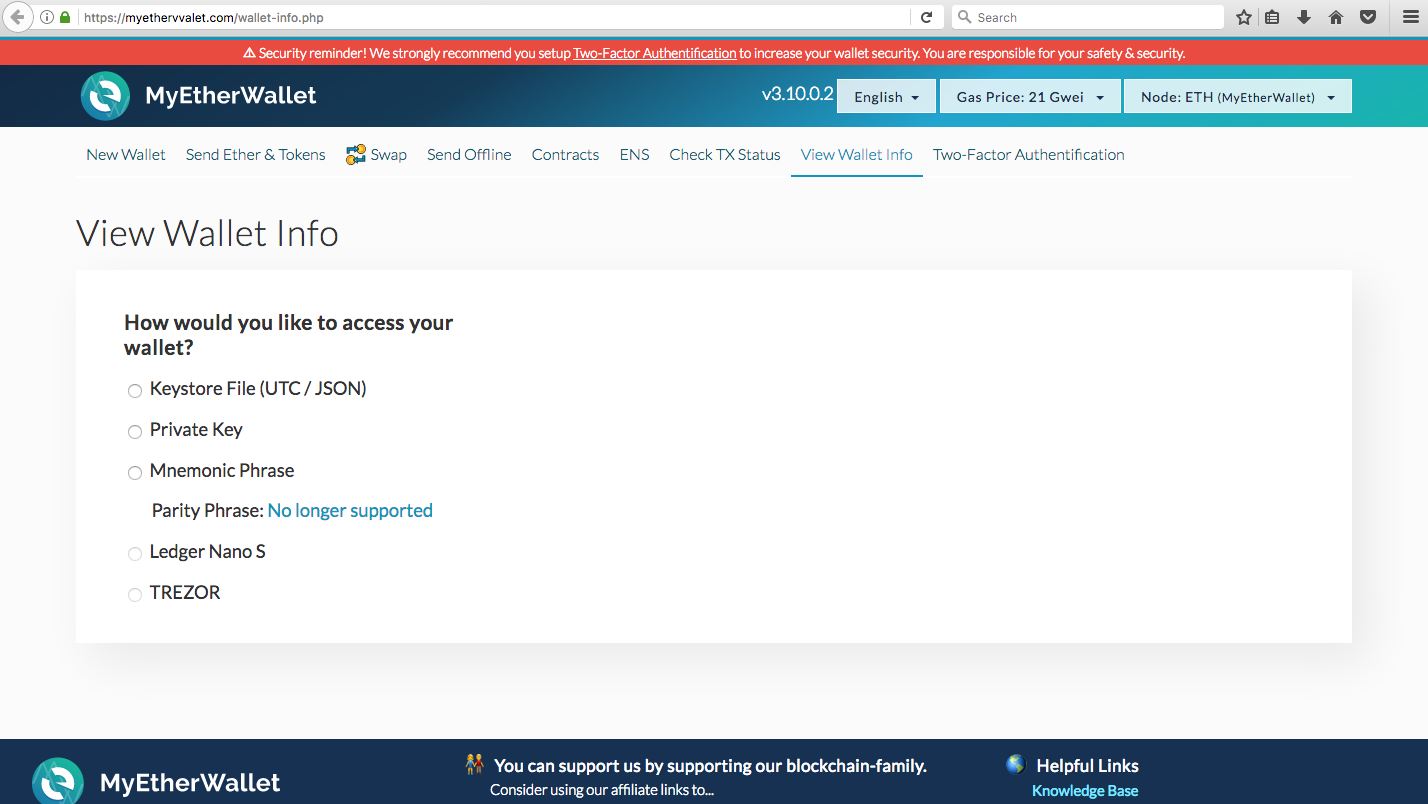Open the English language dropdown
The width and height of the screenshot is (1428, 804).
[x=886, y=97]
